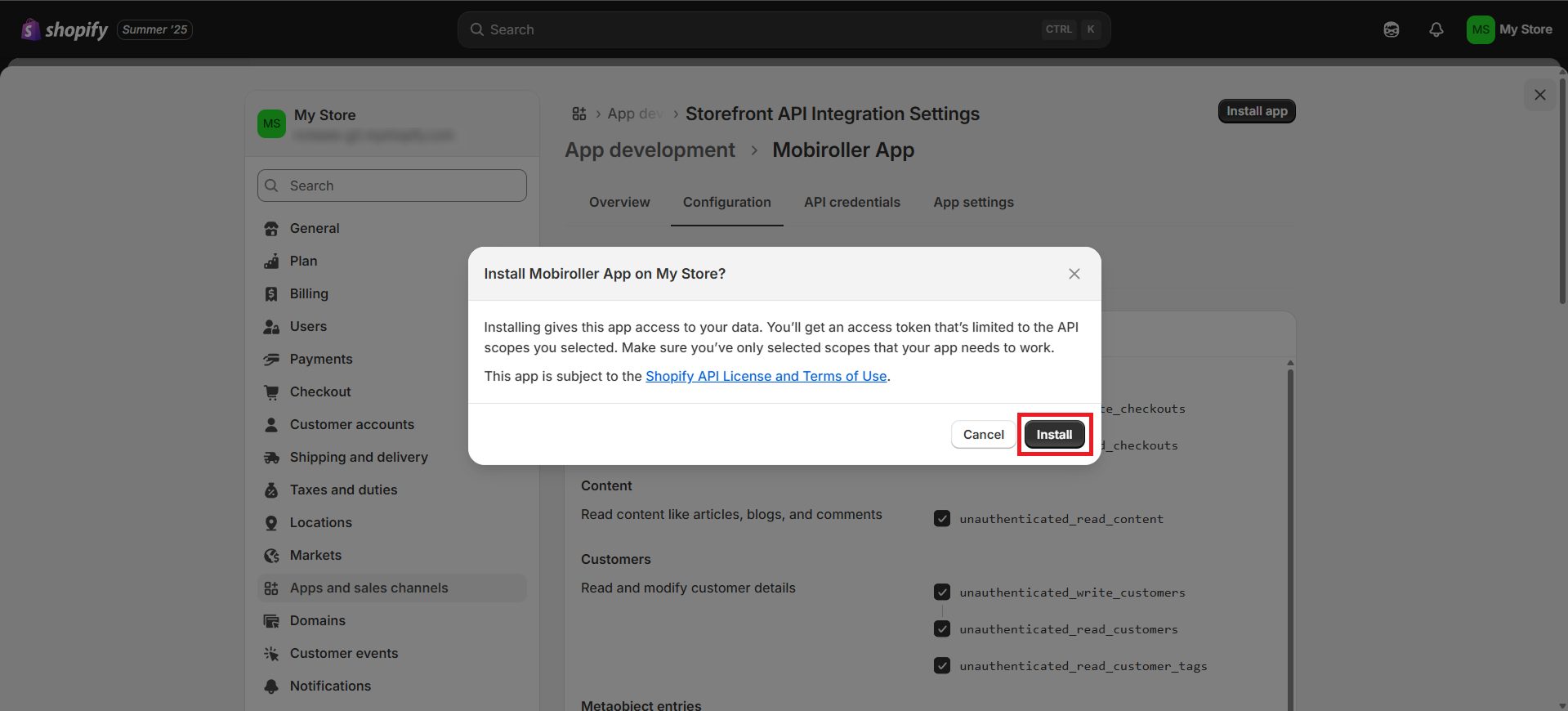Viewport: 1568px width, 711px height.
Task: Open Payments settings
Action: click(x=392, y=360)
